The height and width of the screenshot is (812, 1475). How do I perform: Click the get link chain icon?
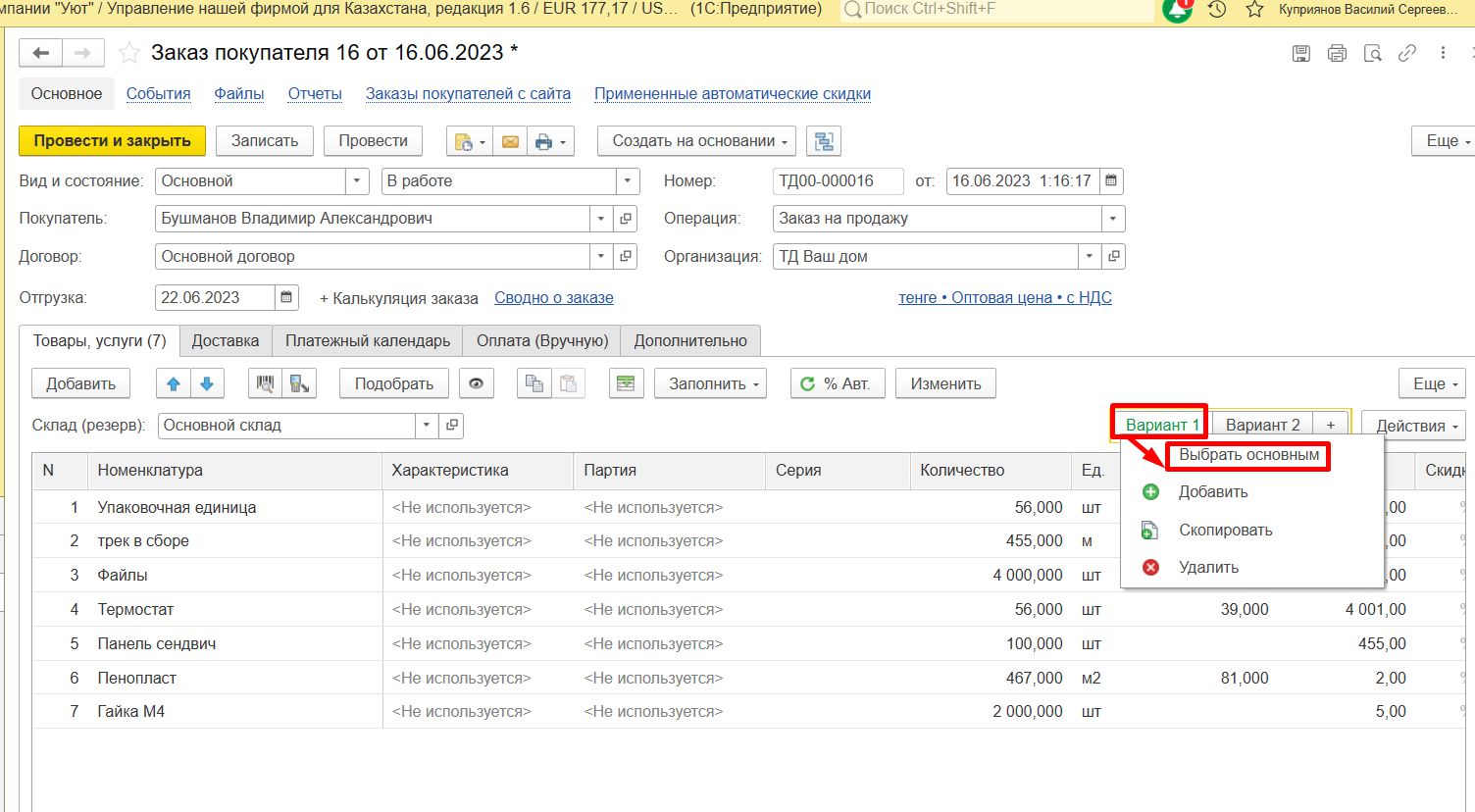coord(1407,53)
